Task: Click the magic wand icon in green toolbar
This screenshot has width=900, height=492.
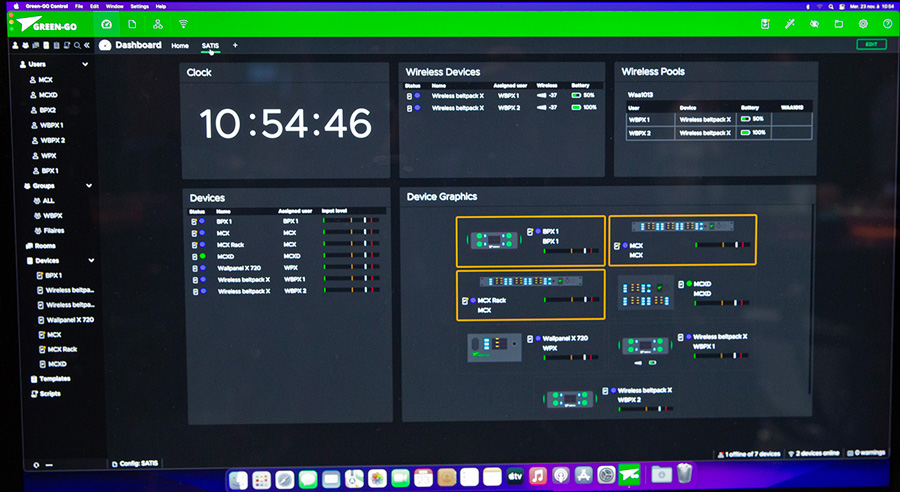Action: (790, 24)
